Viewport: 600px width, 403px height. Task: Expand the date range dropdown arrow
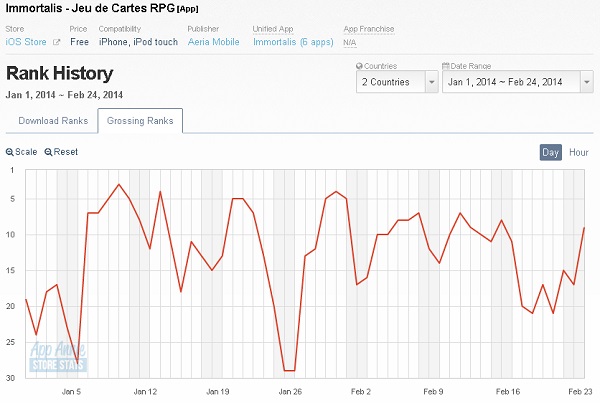587,82
